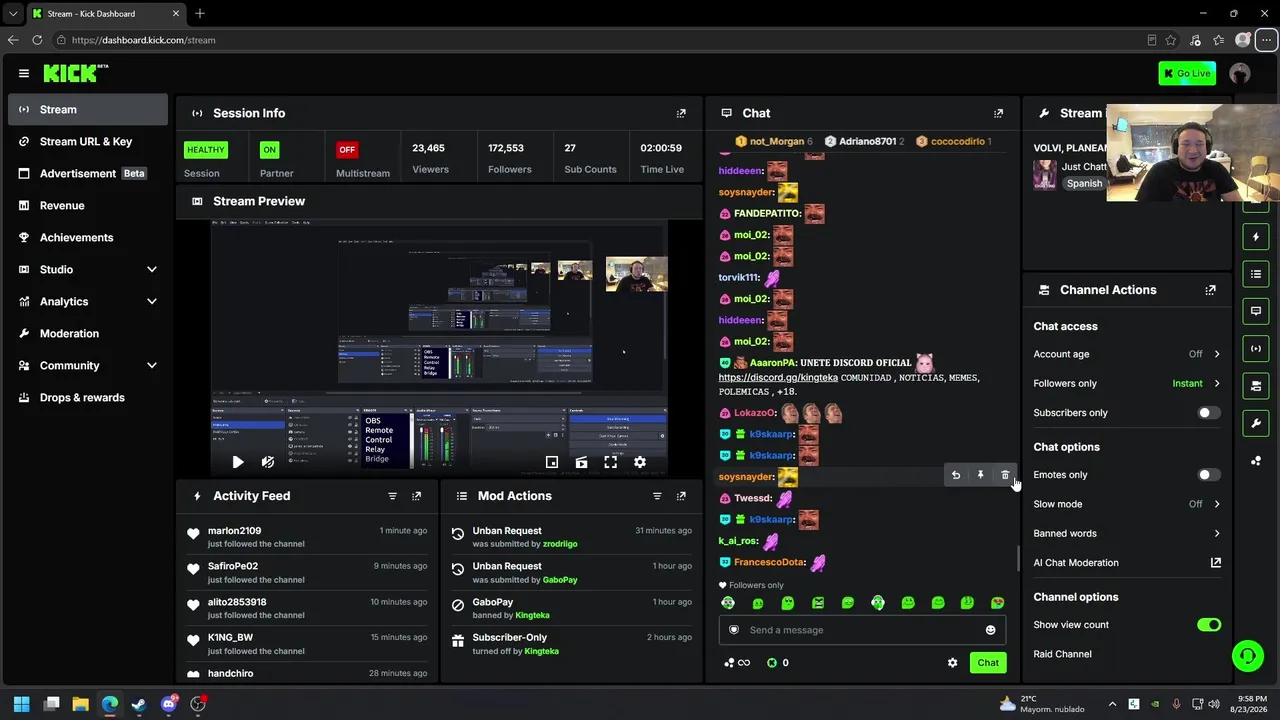Image resolution: width=1280 pixels, height=720 pixels.
Task: Pop out the Mod Actions panel
Action: pyautogui.click(x=681, y=496)
